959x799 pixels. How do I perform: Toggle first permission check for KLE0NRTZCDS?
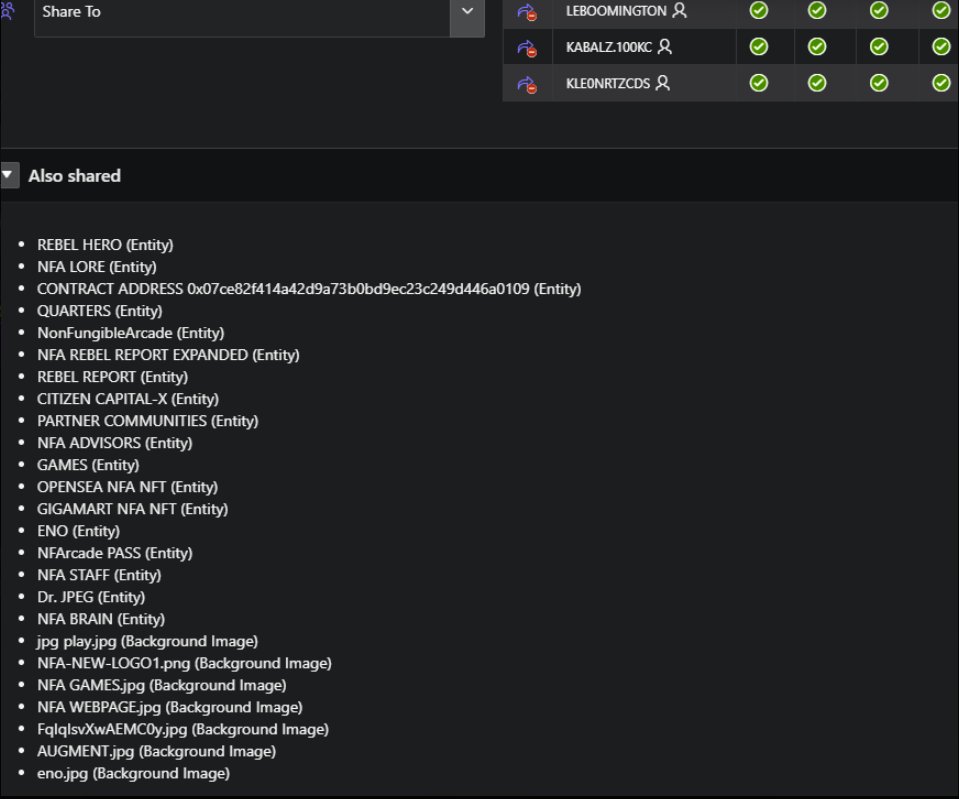(758, 83)
